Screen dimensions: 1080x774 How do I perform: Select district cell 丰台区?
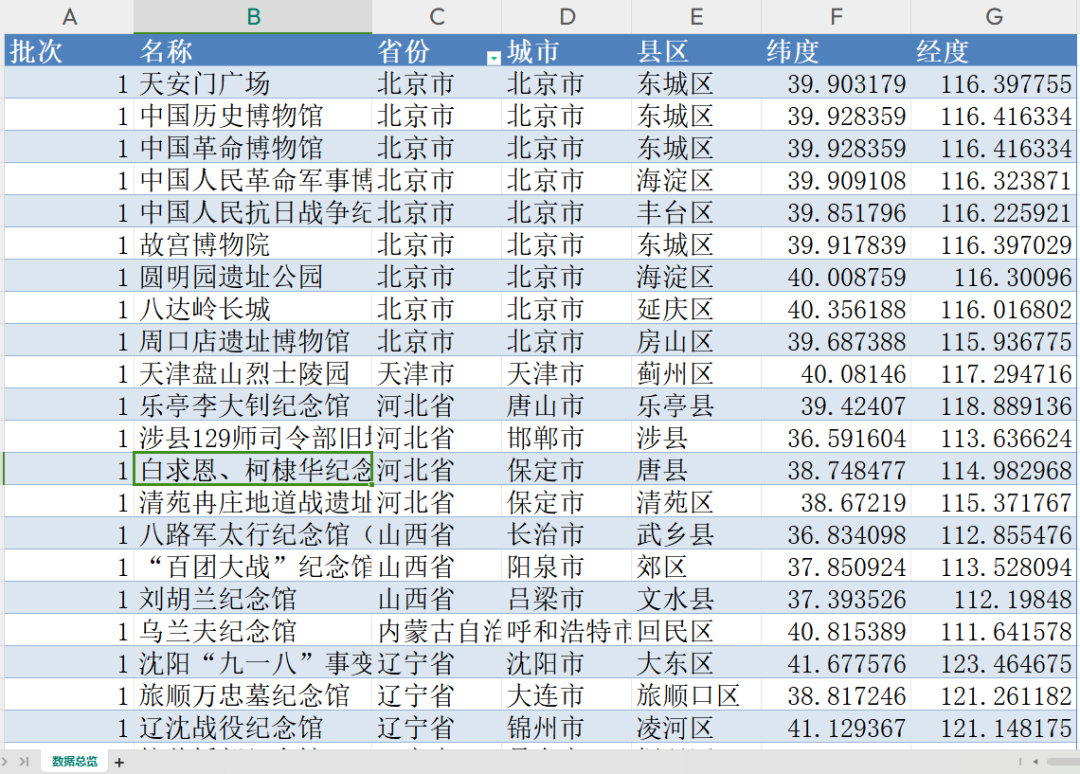point(696,212)
